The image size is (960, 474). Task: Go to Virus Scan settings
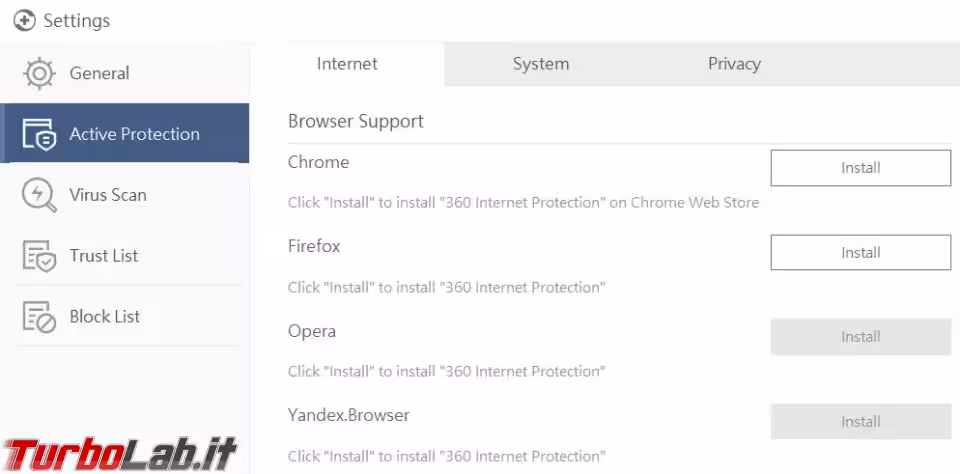[108, 195]
